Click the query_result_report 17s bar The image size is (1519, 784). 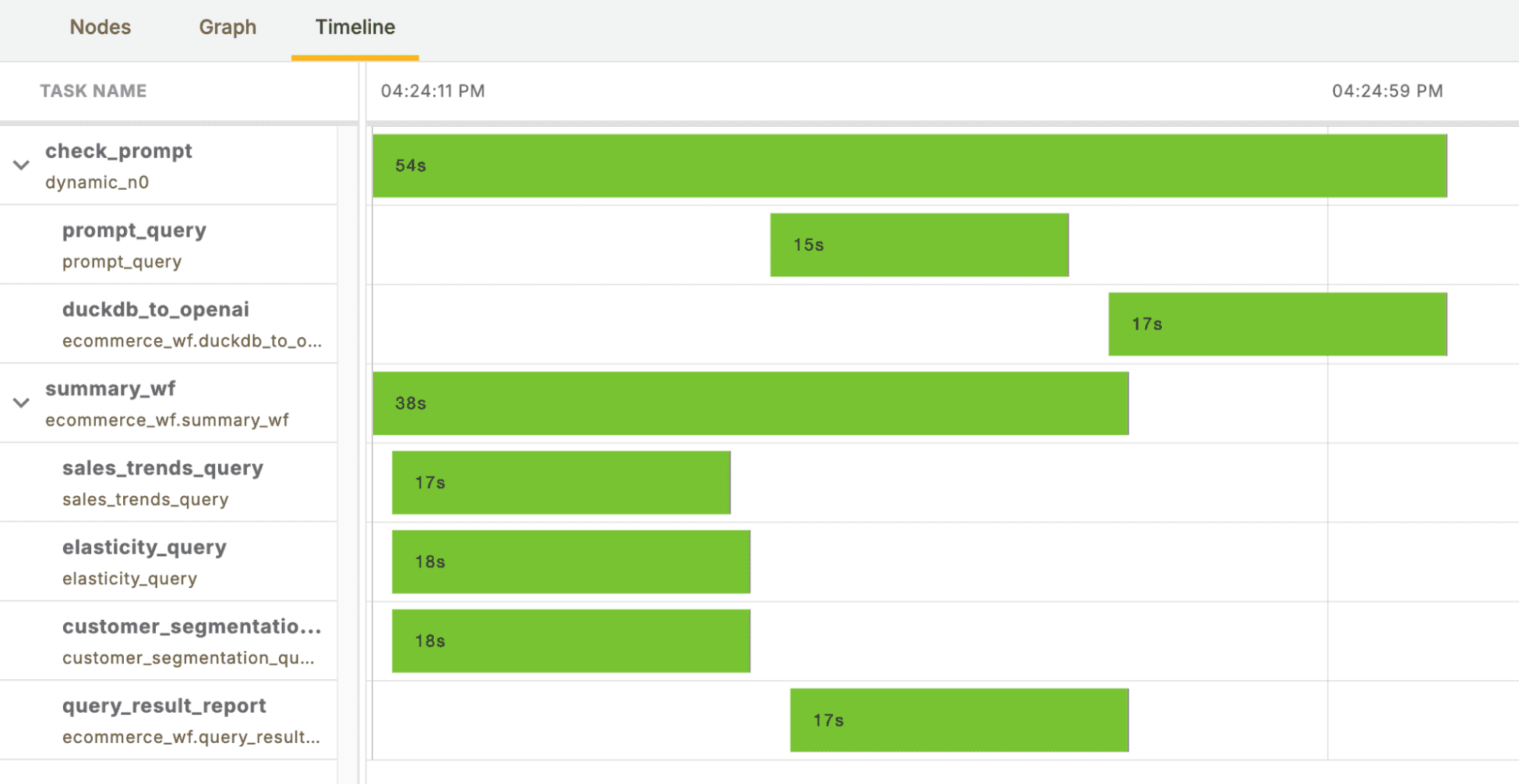pos(959,720)
